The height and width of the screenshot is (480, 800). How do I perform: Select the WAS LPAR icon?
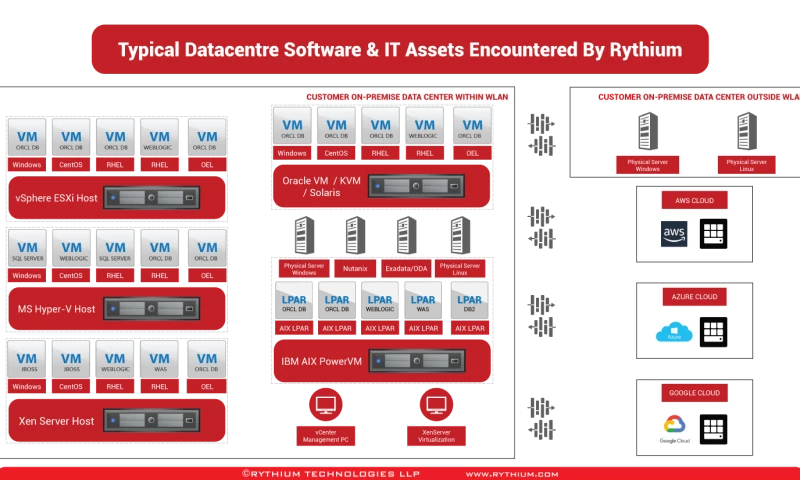[423, 301]
